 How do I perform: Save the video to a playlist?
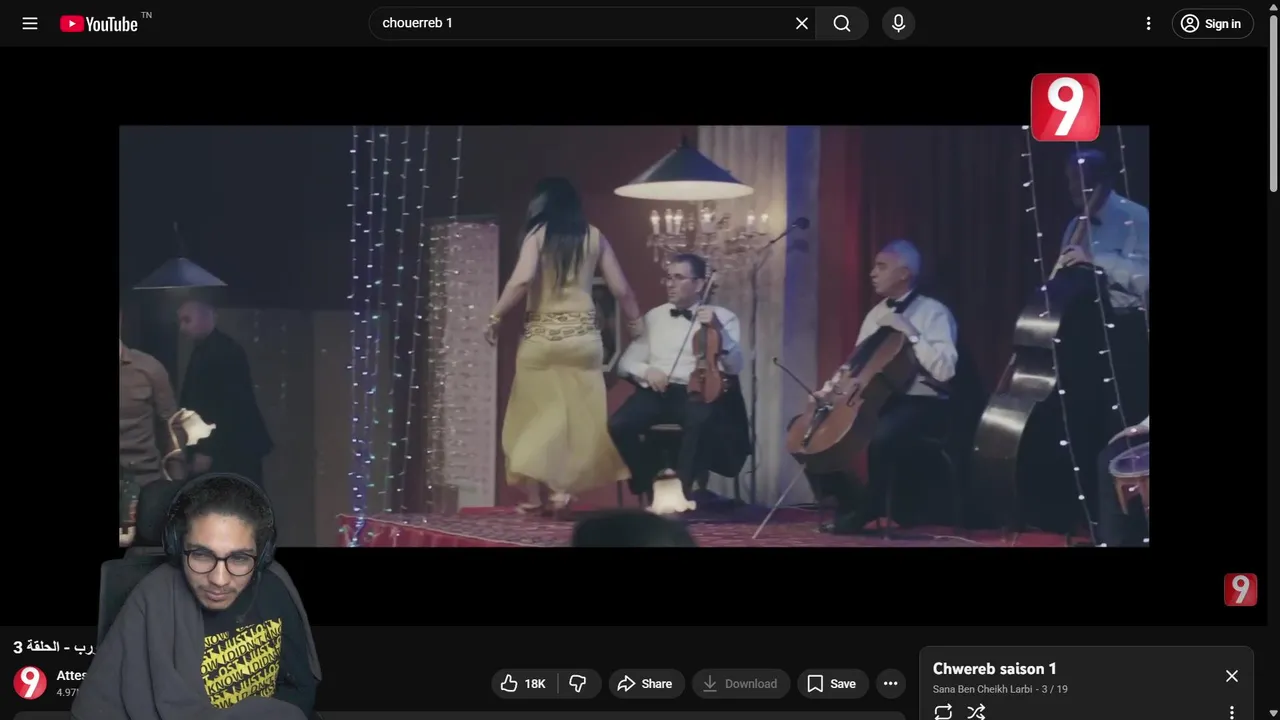[832, 683]
